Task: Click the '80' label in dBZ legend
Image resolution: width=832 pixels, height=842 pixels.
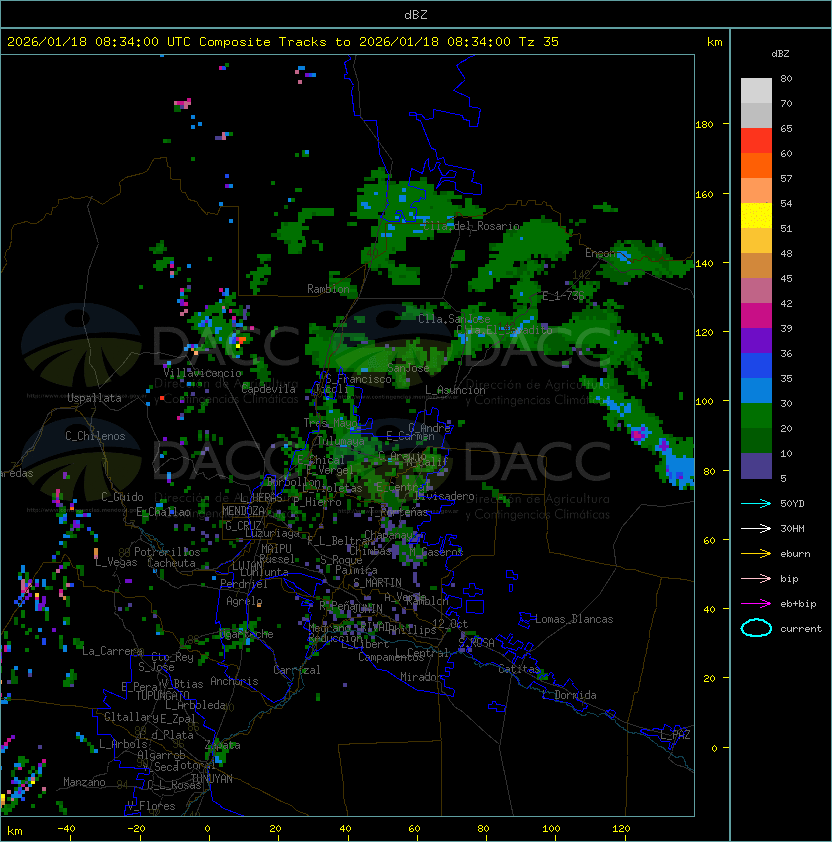Action: [x=786, y=78]
